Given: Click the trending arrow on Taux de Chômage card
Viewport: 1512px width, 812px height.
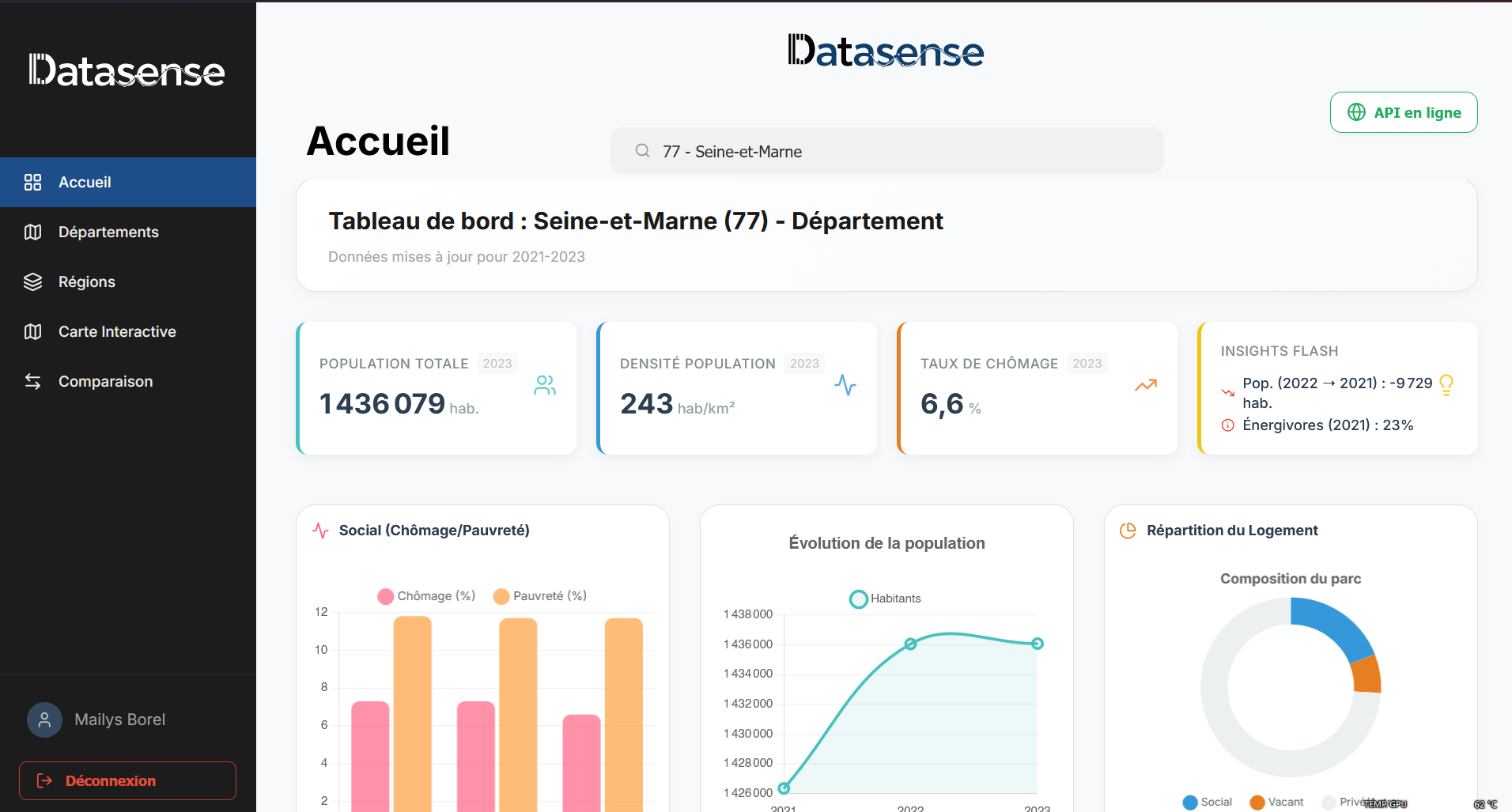Looking at the screenshot, I should [x=1146, y=385].
